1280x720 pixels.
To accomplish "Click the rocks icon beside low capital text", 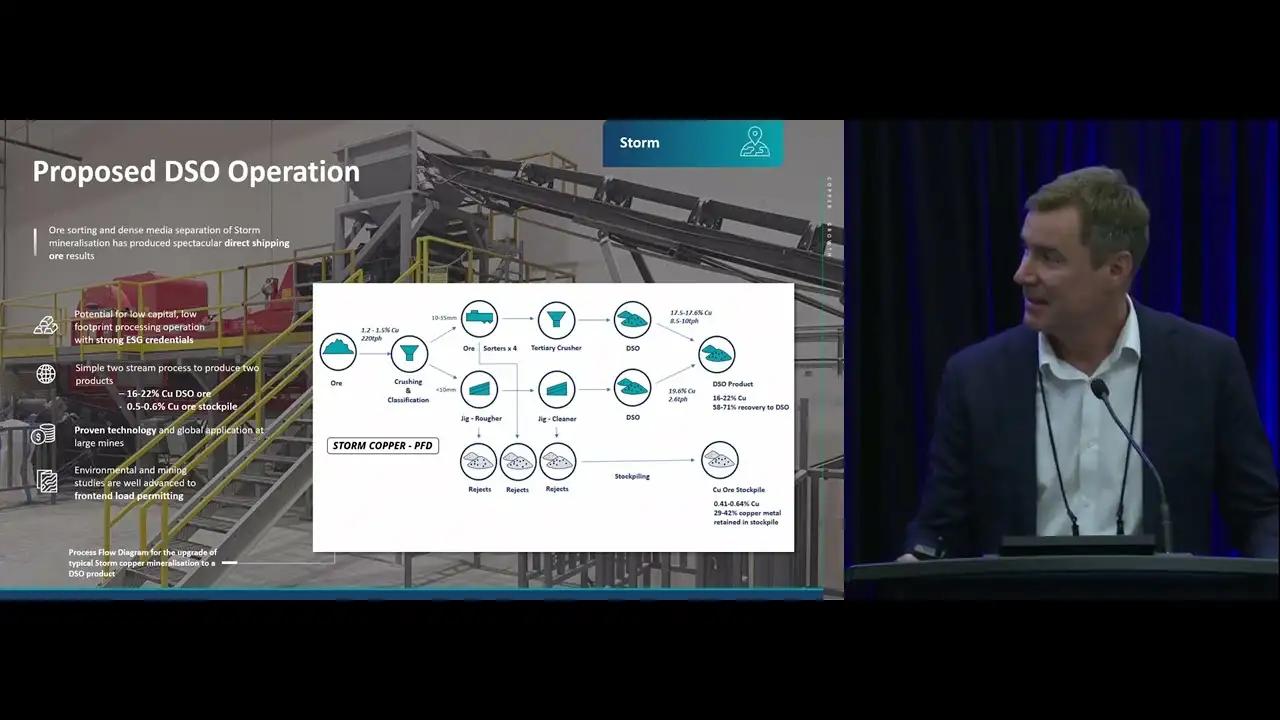I will (x=46, y=325).
